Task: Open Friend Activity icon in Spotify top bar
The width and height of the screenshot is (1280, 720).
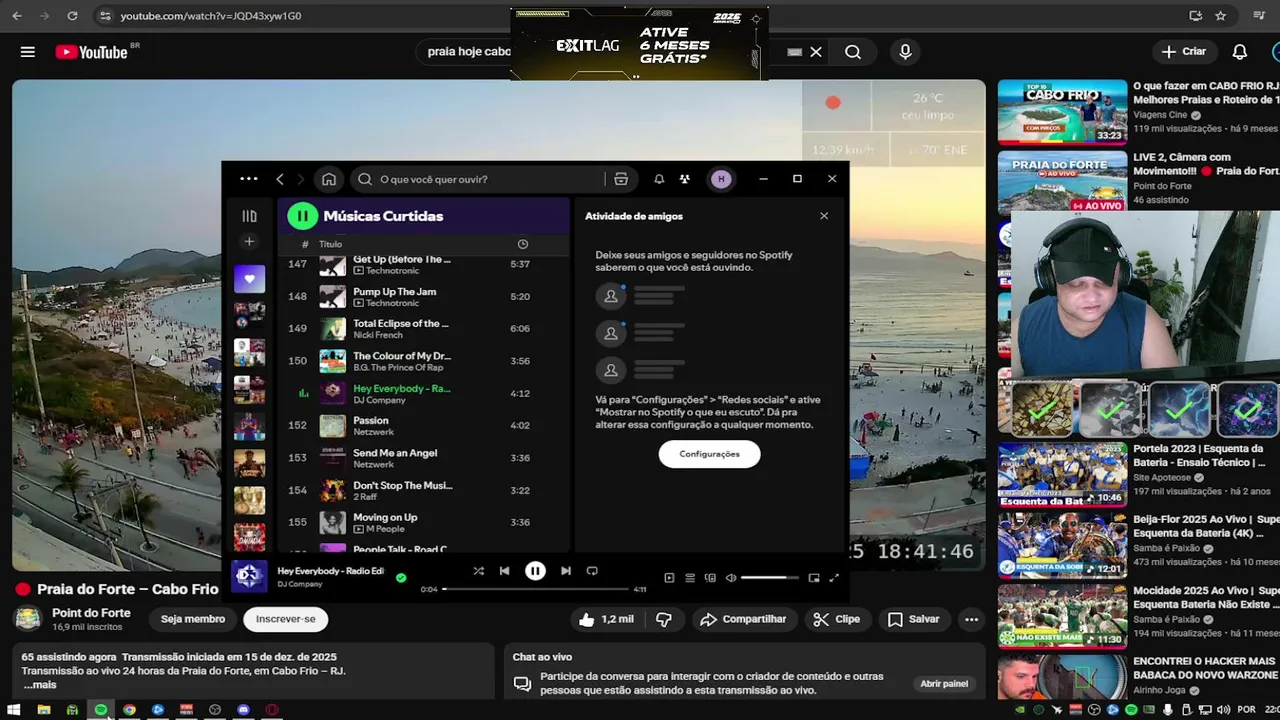Action: [x=684, y=179]
